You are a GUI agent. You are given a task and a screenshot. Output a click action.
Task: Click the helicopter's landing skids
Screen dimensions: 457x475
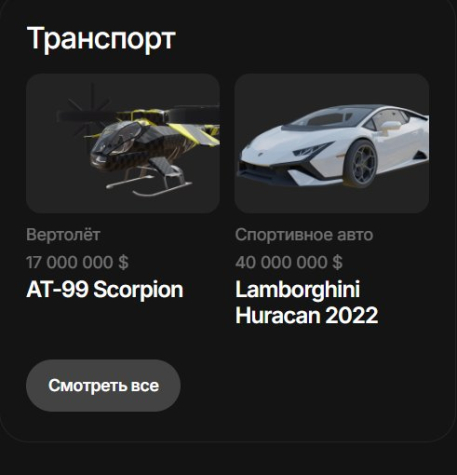[x=150, y=185]
